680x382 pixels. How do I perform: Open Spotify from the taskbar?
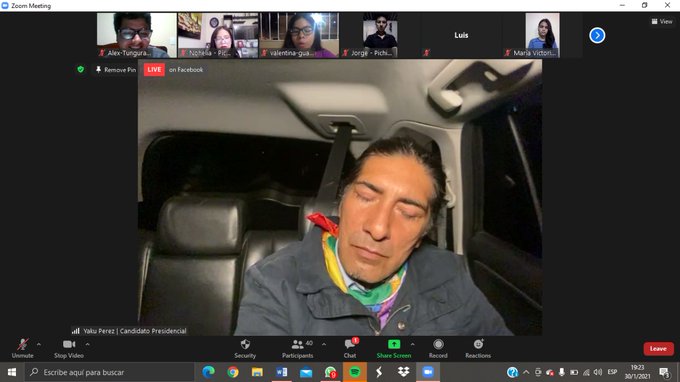[355, 372]
